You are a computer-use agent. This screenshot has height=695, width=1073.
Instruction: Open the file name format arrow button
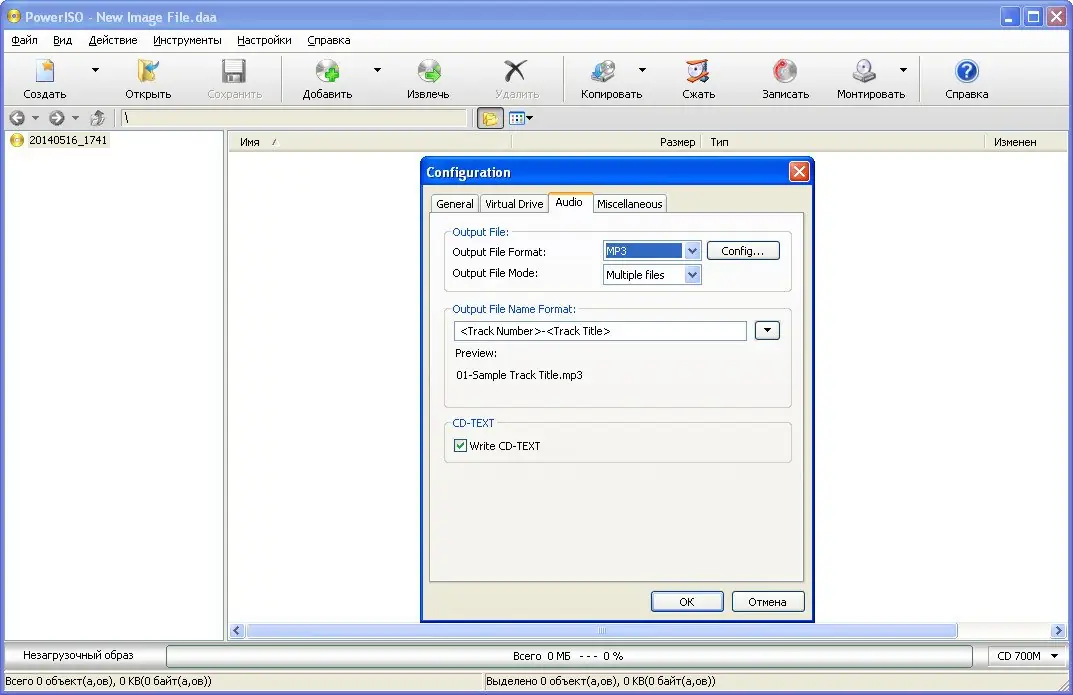pyautogui.click(x=767, y=330)
